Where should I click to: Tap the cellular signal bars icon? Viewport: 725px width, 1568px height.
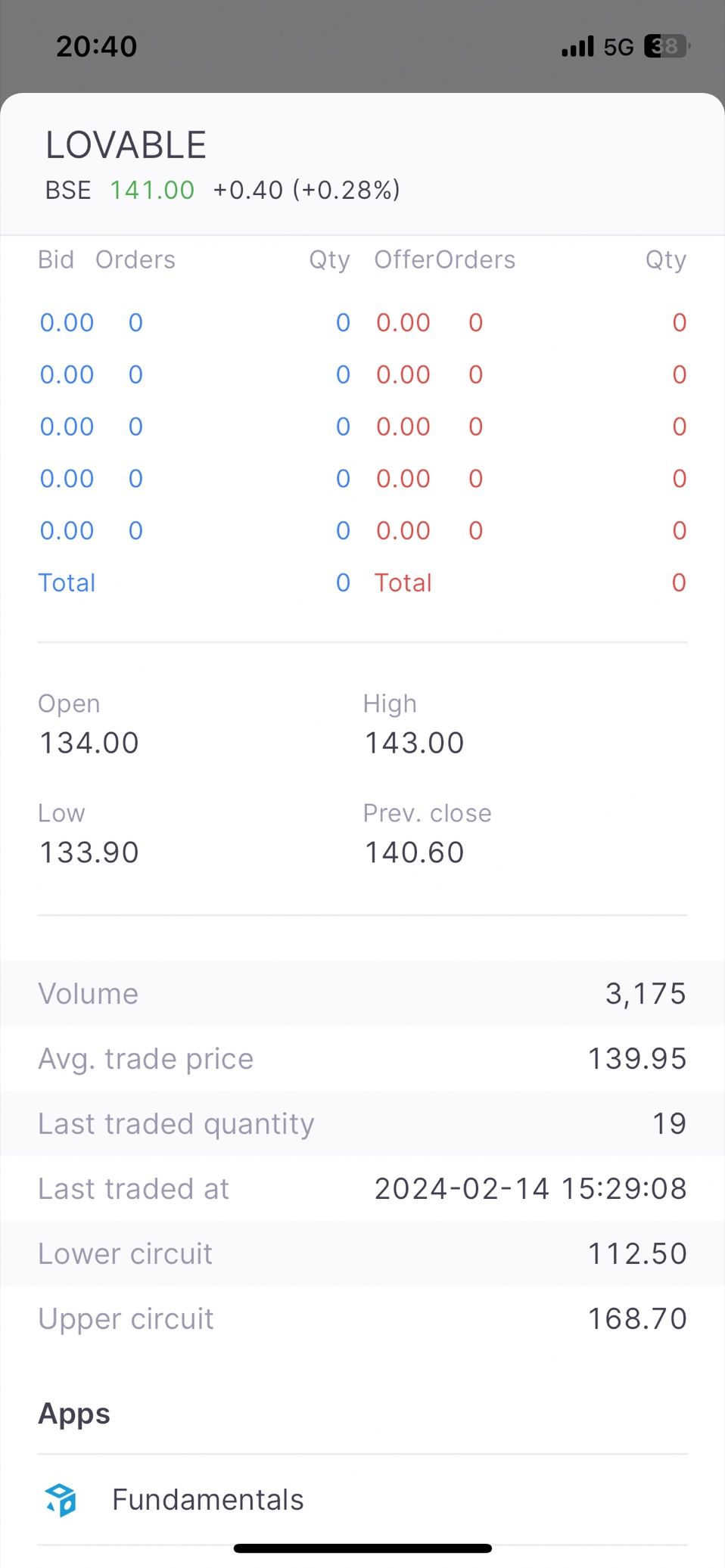point(577,47)
